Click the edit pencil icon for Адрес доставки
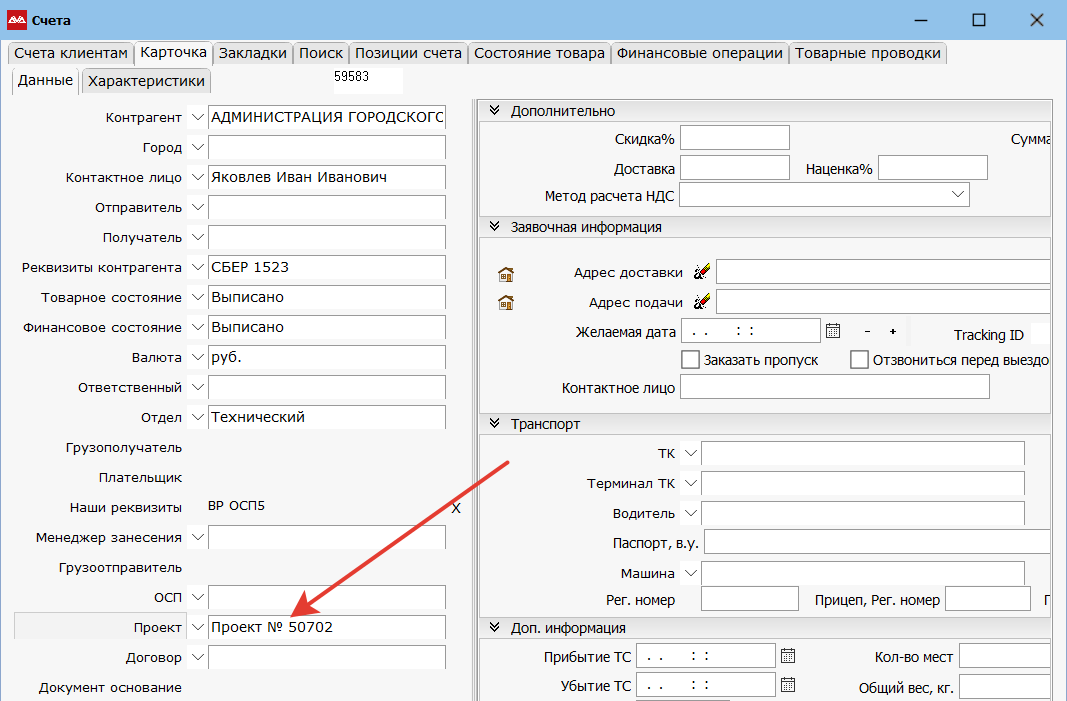This screenshot has width=1067, height=701. pyautogui.click(x=701, y=272)
